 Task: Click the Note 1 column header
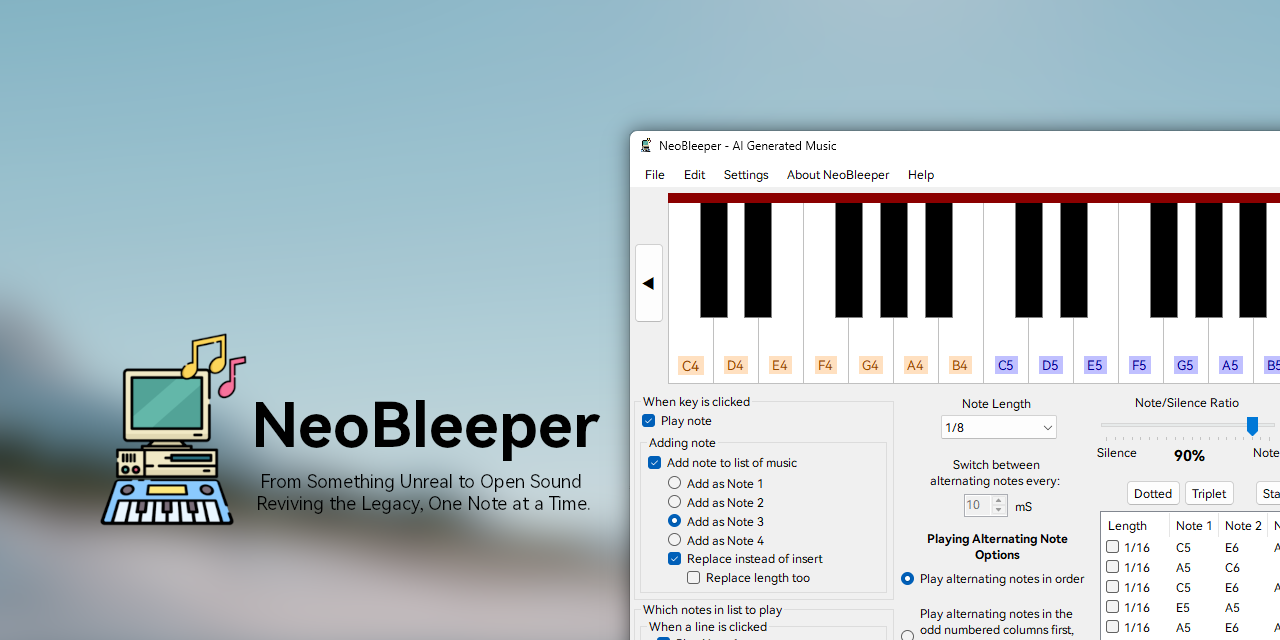(1194, 525)
